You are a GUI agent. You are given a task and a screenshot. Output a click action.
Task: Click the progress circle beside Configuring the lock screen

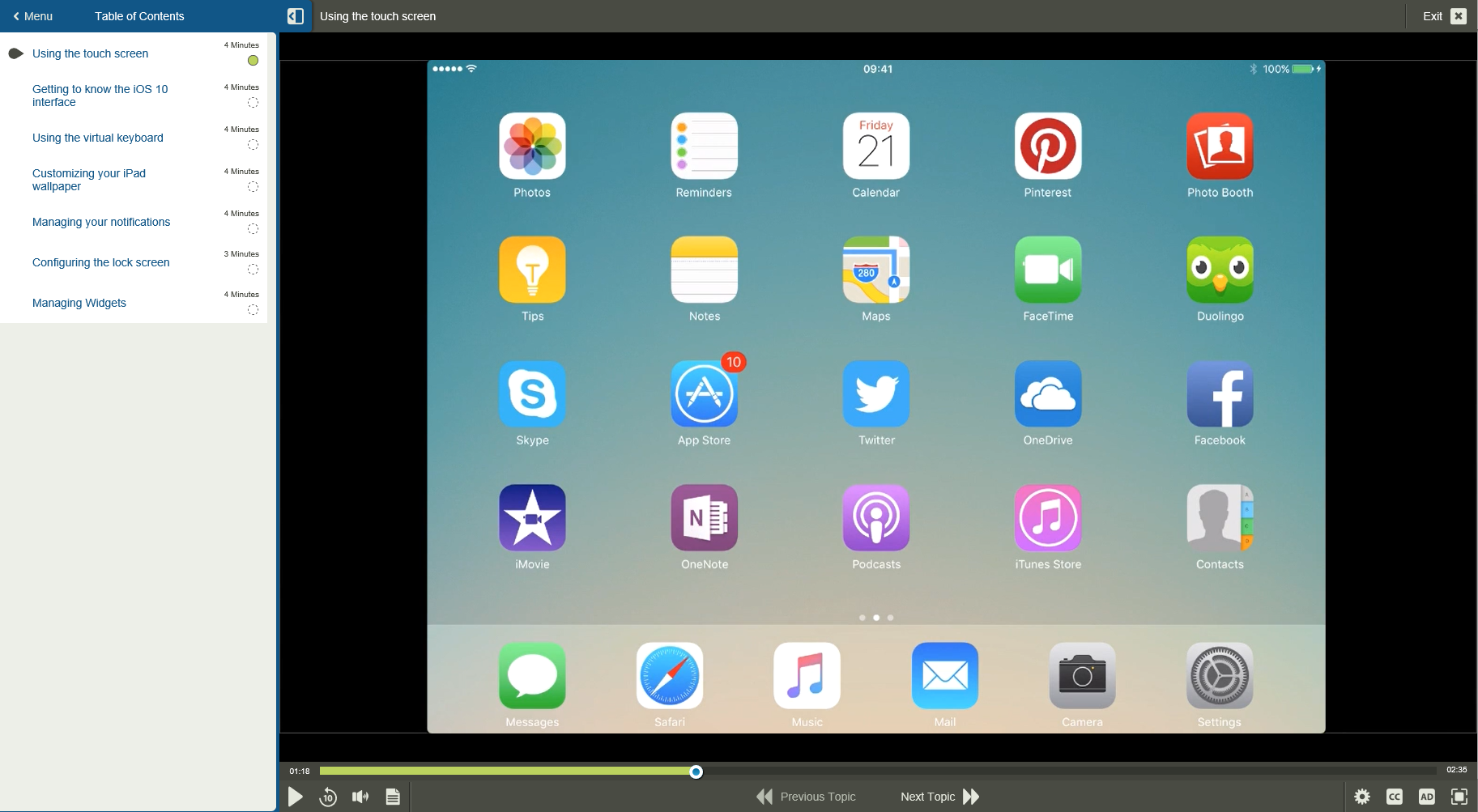coord(253,269)
